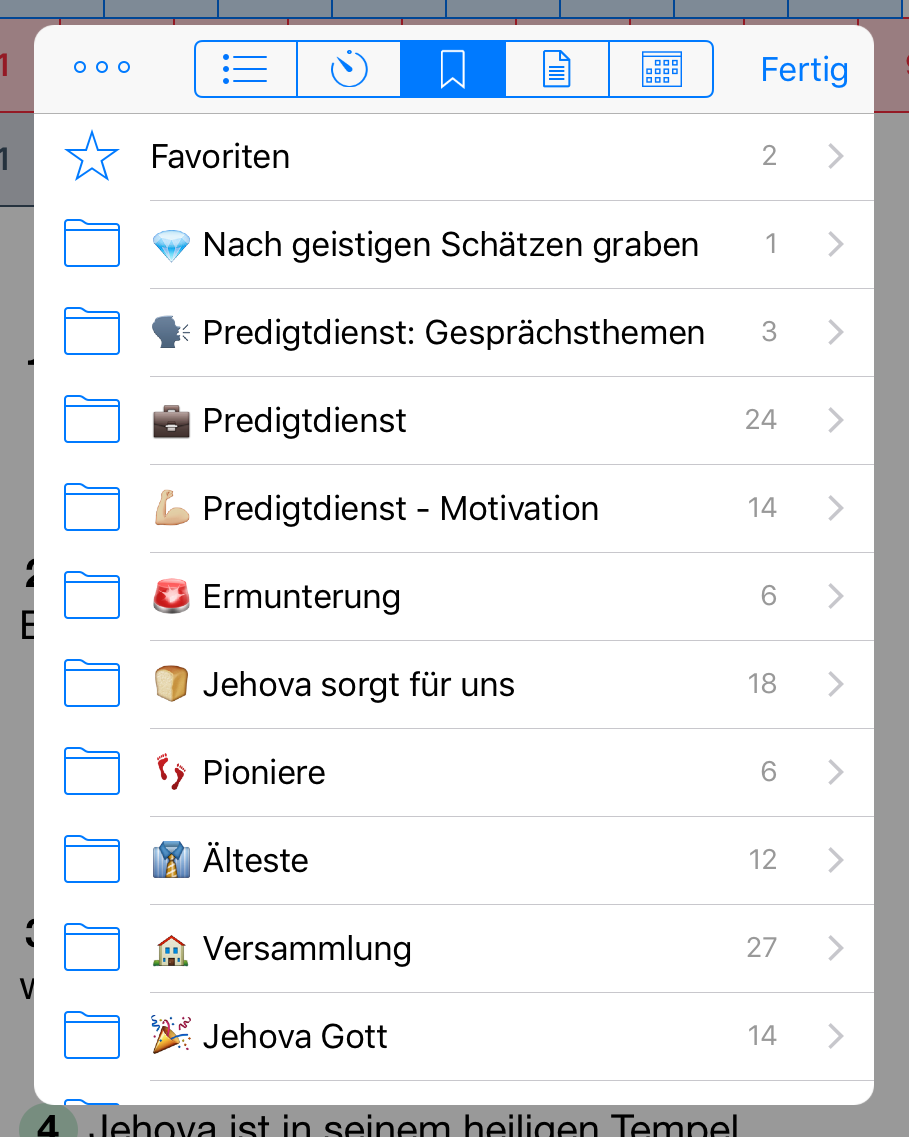This screenshot has height=1137, width=909.
Task: Open the document notes tab
Action: [557, 69]
